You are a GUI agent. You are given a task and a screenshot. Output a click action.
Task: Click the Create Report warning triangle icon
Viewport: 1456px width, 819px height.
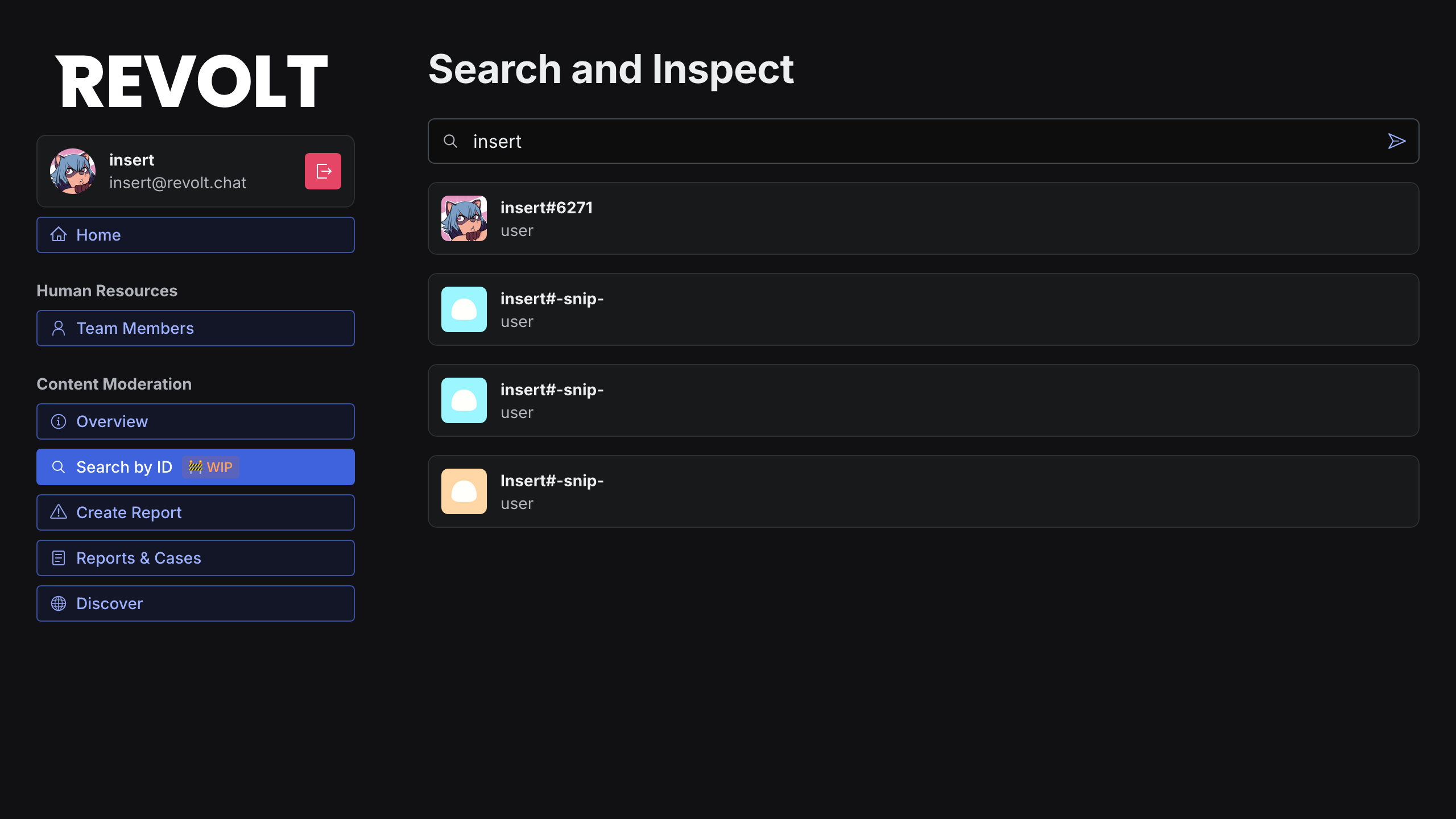pyautogui.click(x=58, y=512)
